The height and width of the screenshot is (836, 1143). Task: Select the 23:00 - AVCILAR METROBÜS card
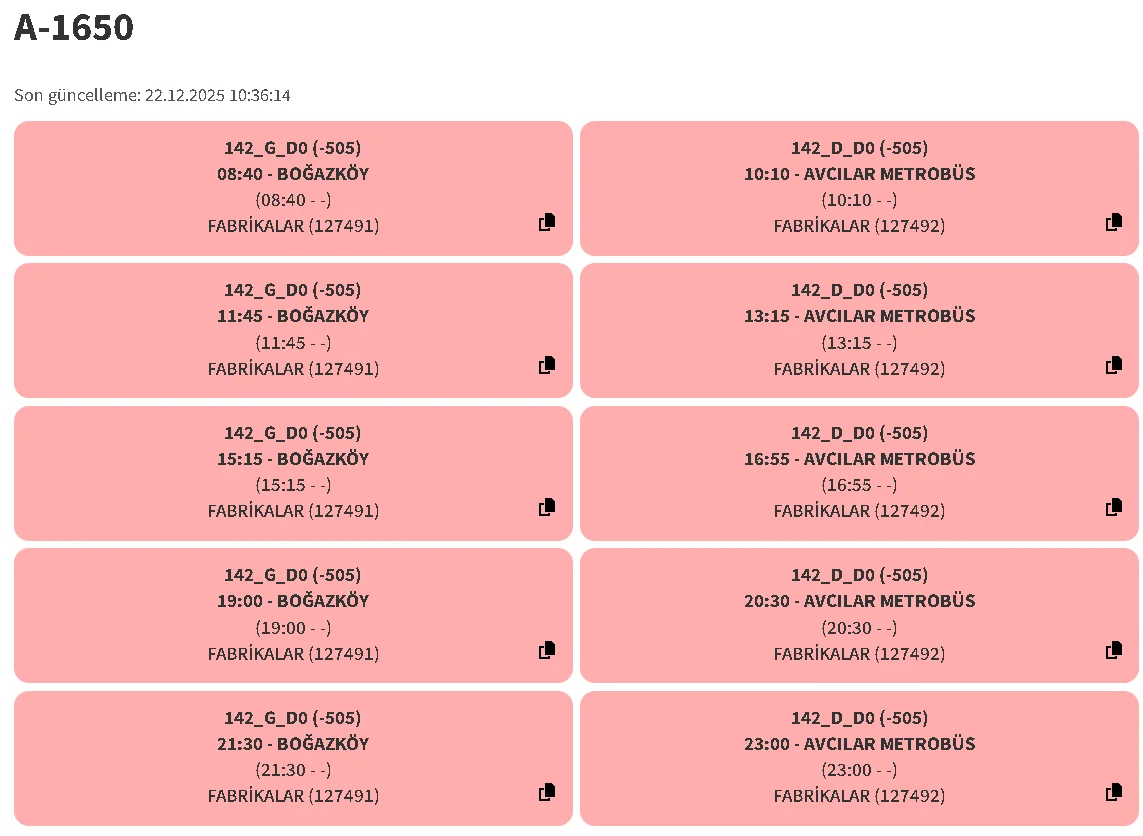[x=859, y=744]
